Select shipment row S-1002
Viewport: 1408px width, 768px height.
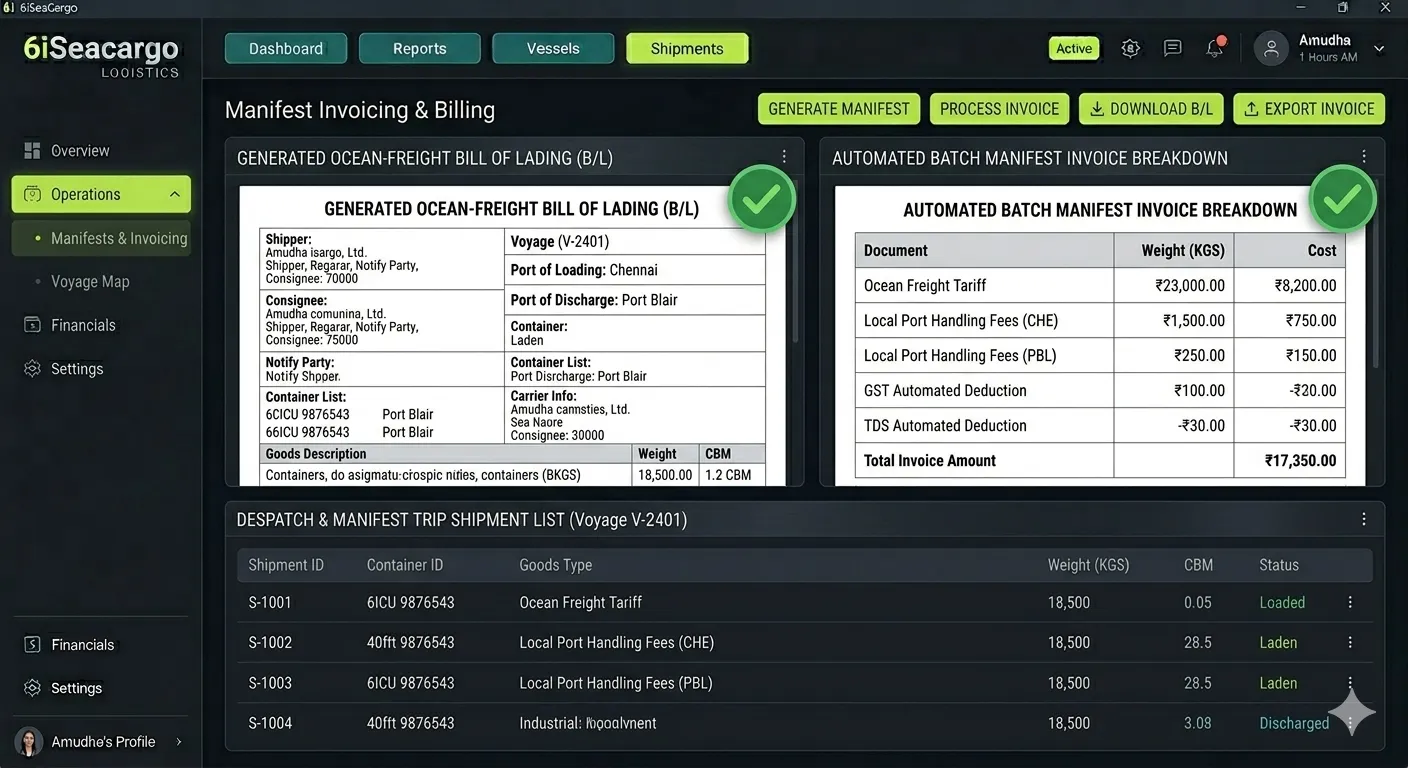pos(804,642)
